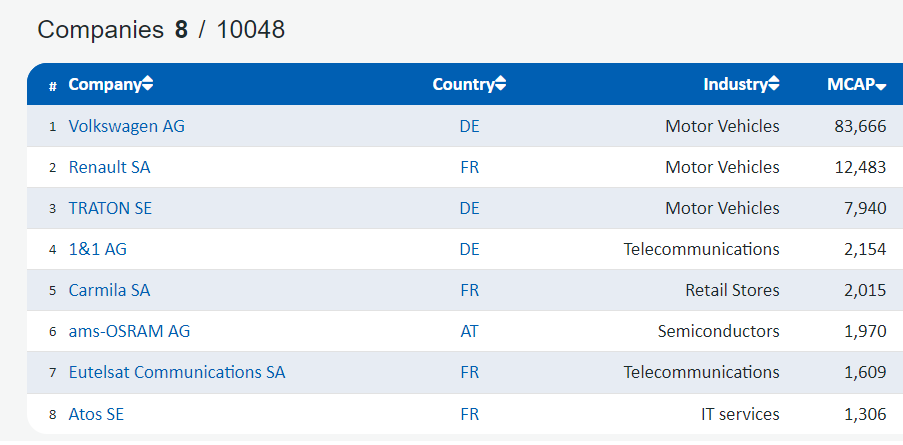Sort table by Industry sort arrows icon
The width and height of the screenshot is (903, 445).
tap(774, 85)
